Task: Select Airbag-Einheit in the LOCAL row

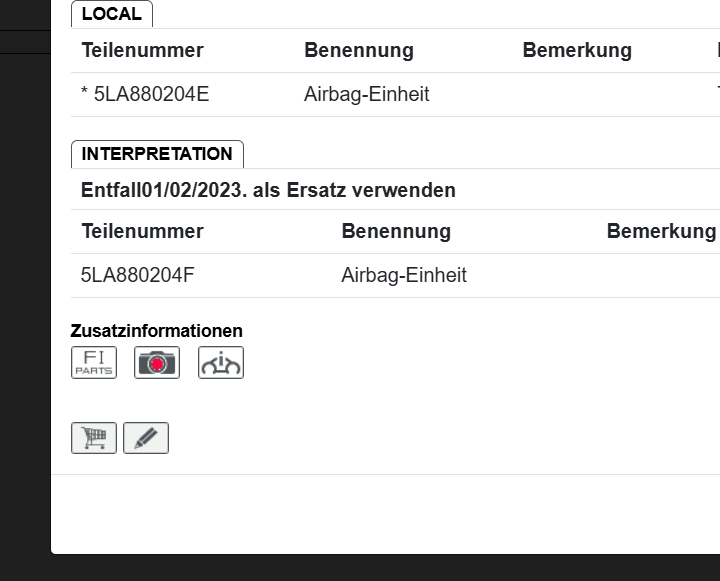Action: click(366, 94)
